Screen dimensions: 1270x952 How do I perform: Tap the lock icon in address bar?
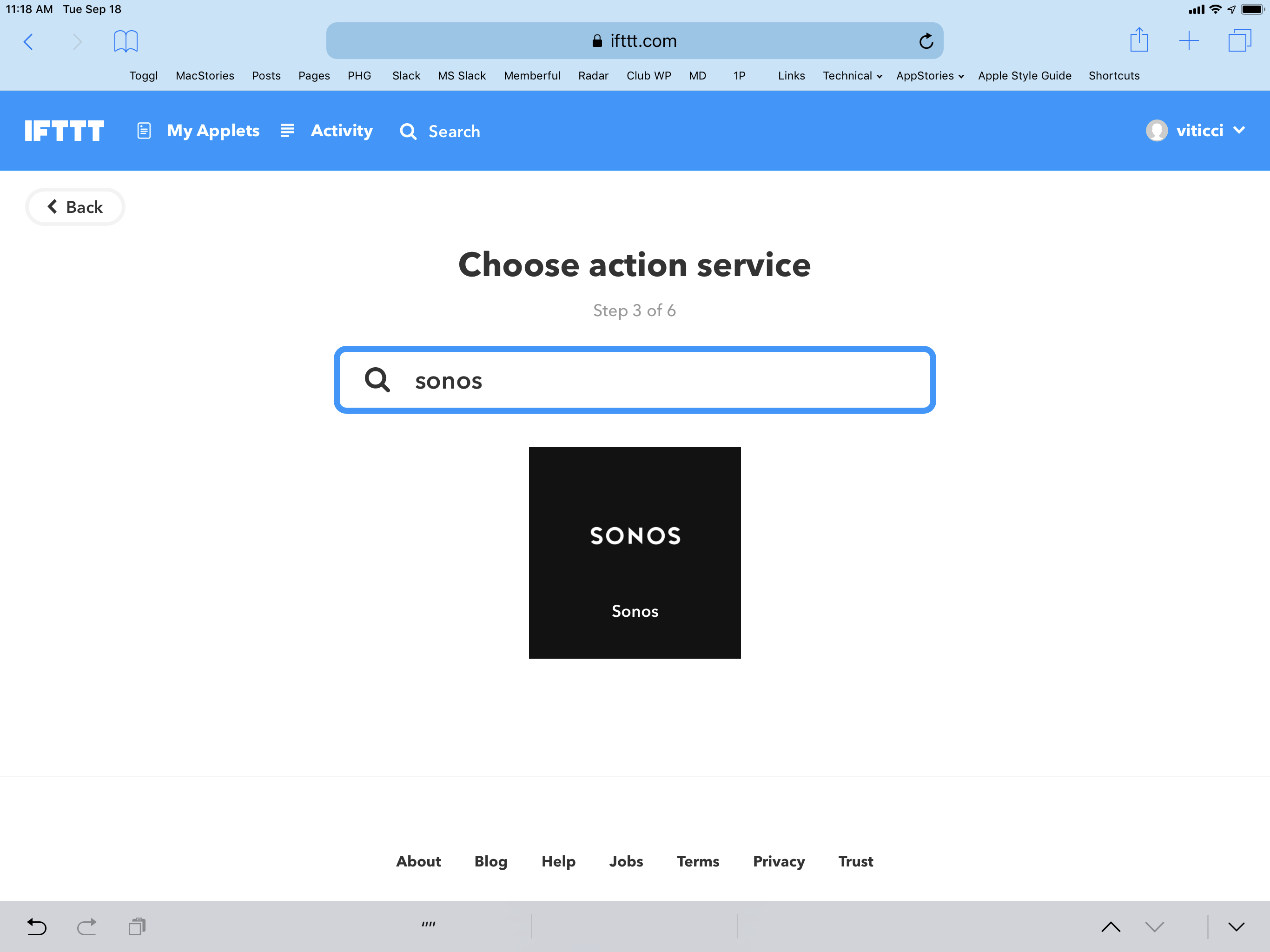point(597,41)
